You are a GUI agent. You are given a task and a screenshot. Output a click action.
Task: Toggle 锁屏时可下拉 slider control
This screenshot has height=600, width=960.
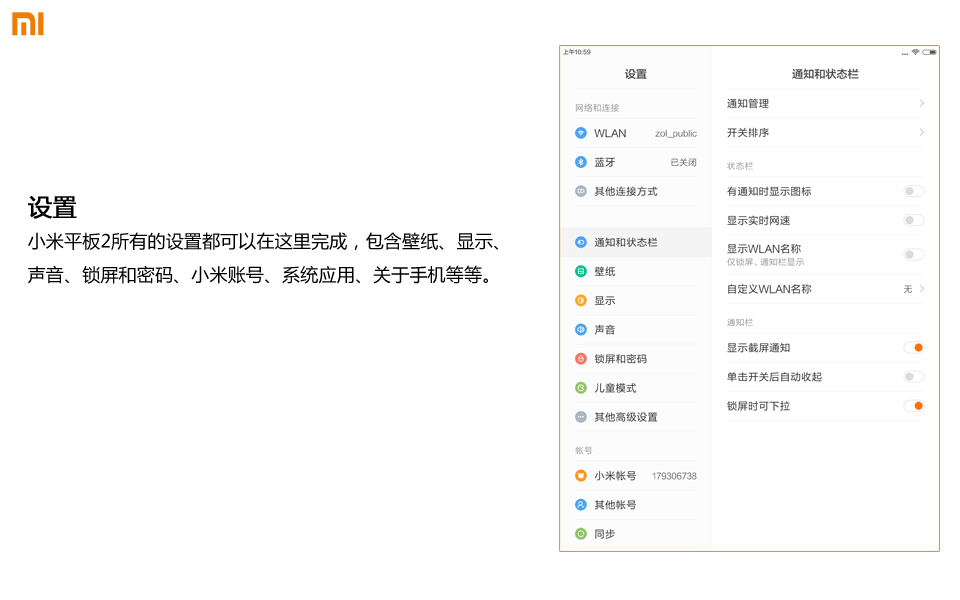click(x=913, y=406)
